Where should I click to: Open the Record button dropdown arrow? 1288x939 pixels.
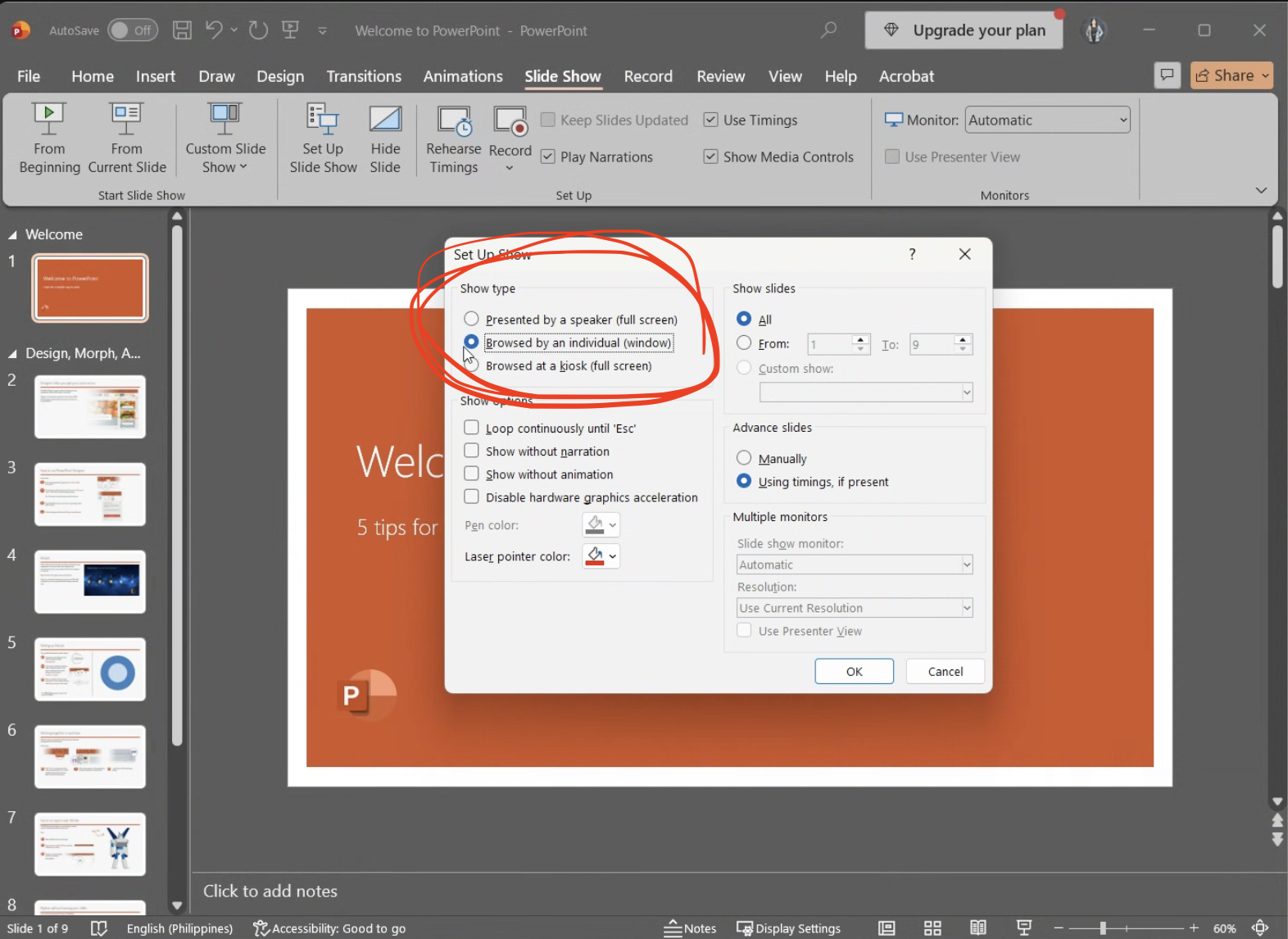[510, 168]
